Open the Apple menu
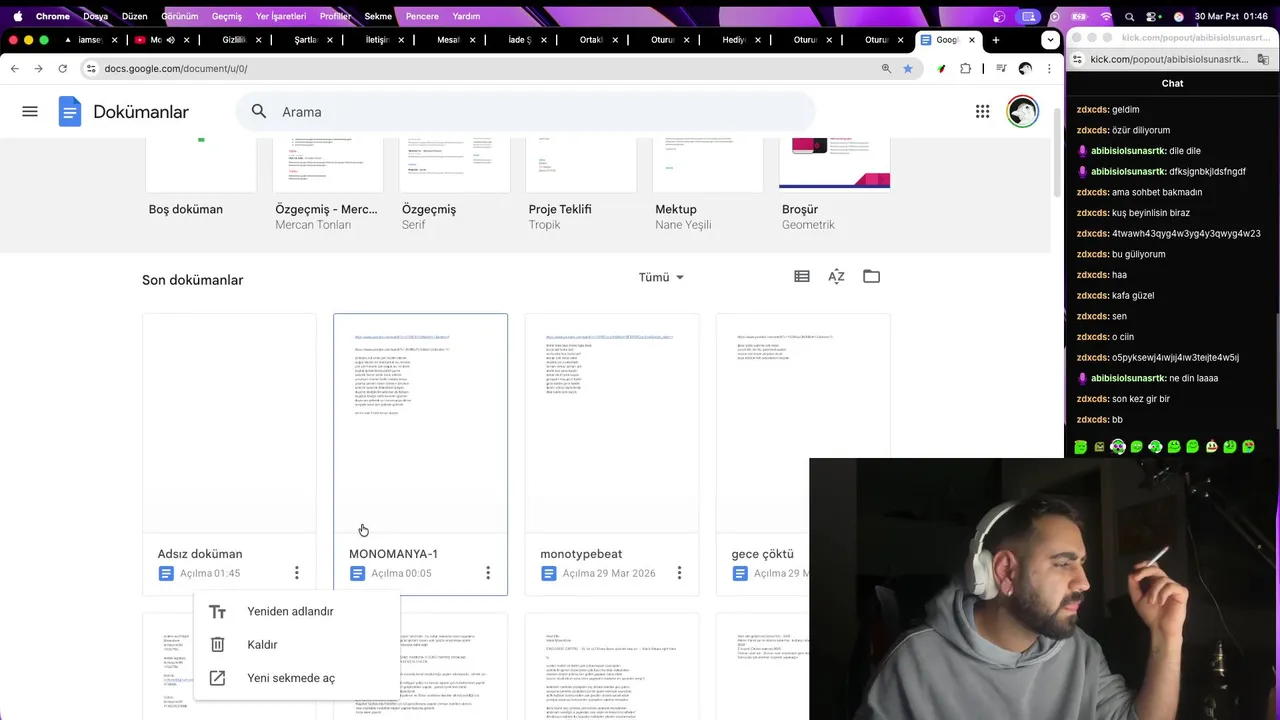Screen dimensions: 1280x720 click(17, 16)
